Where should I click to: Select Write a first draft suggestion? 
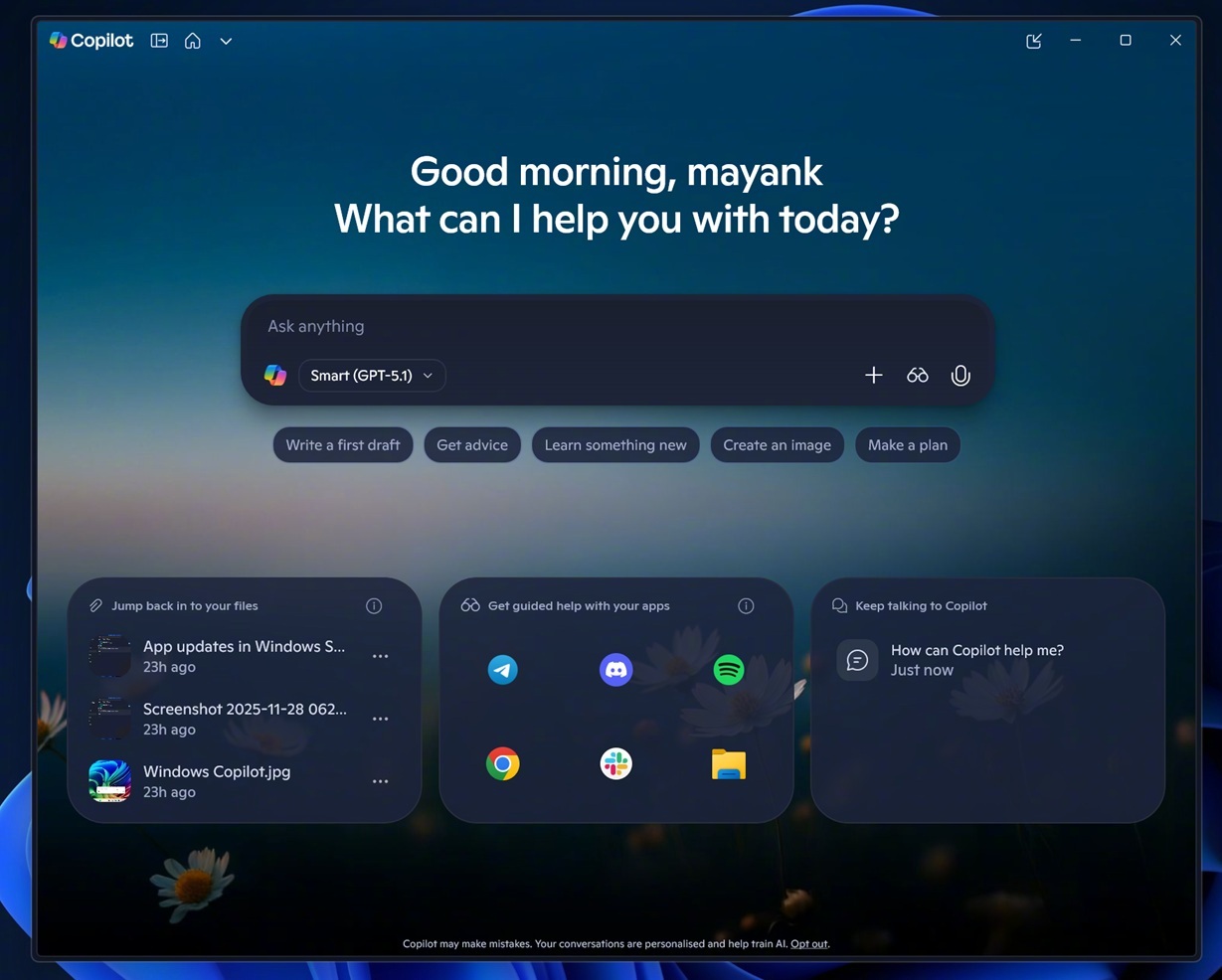(x=343, y=445)
